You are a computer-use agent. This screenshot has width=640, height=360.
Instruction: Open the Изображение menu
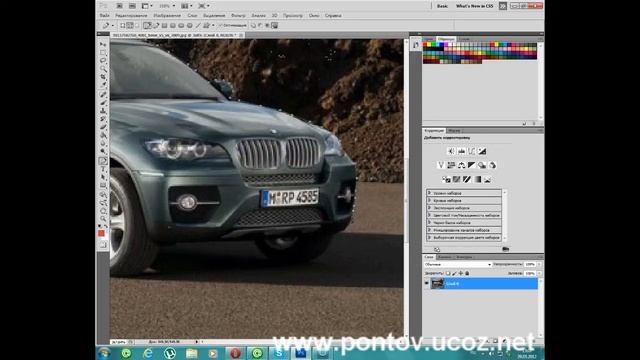pos(167,16)
